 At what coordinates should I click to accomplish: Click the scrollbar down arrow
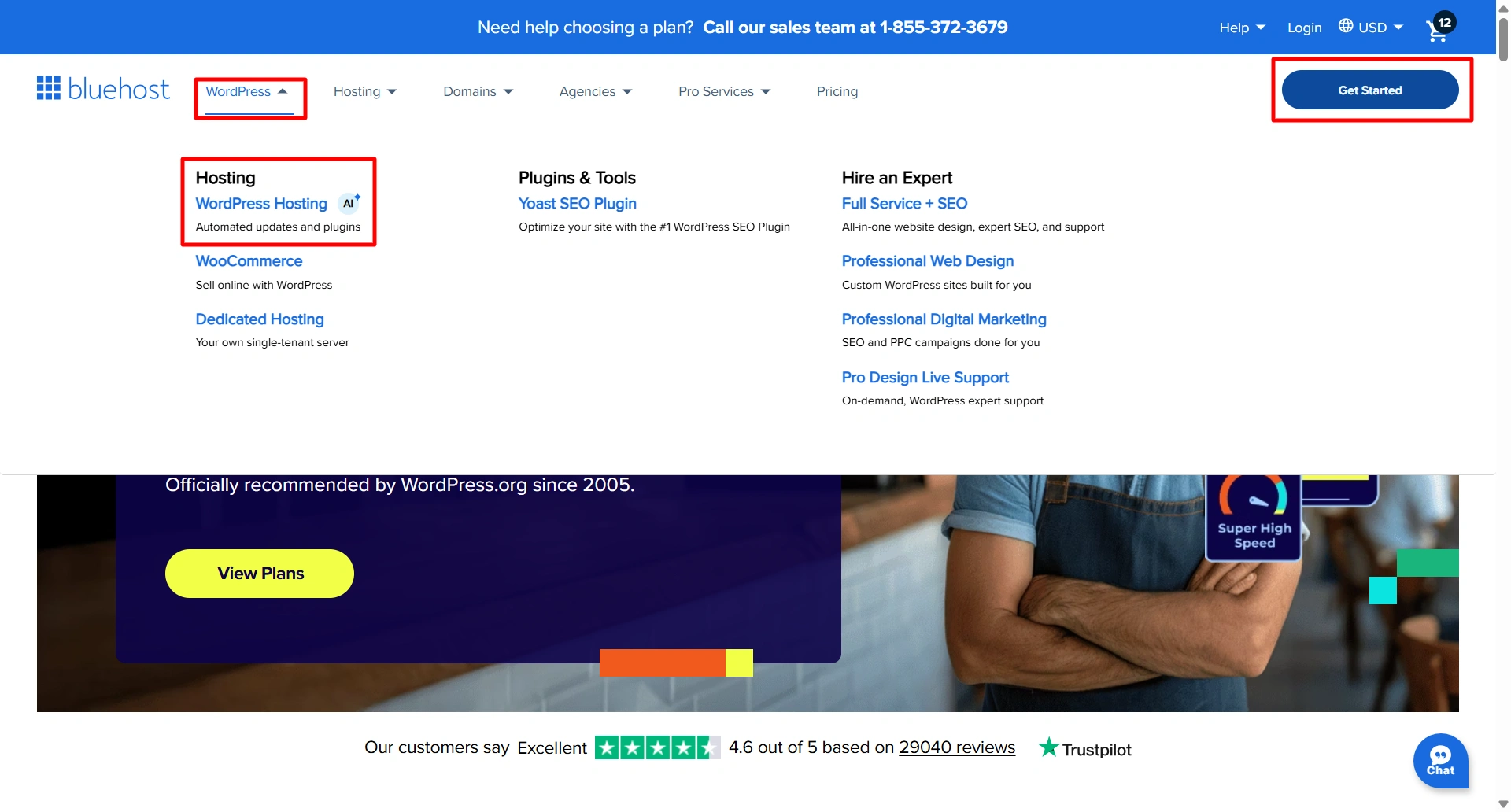click(x=1503, y=804)
